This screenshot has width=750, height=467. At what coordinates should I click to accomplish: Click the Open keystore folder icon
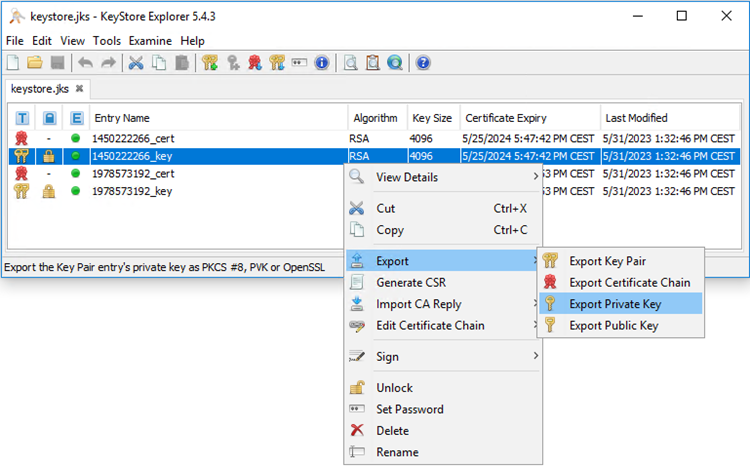click(35, 63)
